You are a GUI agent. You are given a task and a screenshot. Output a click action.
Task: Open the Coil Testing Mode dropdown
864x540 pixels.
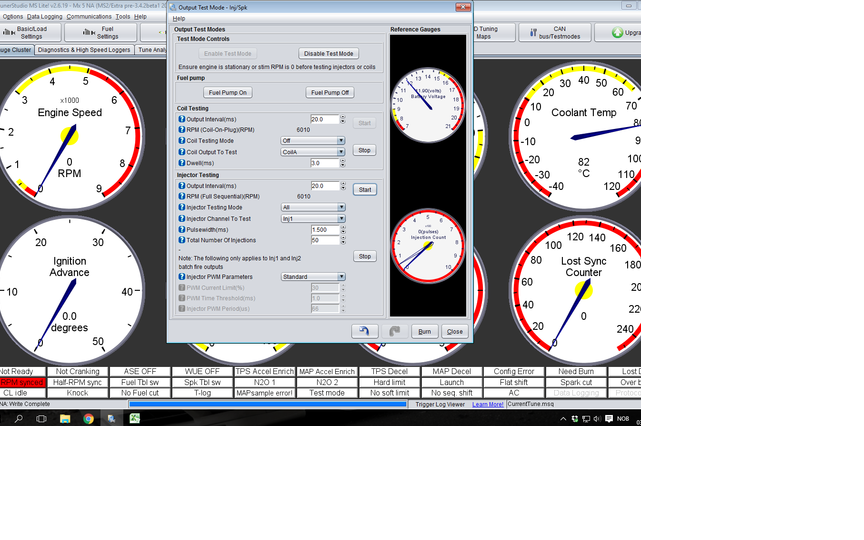point(313,141)
